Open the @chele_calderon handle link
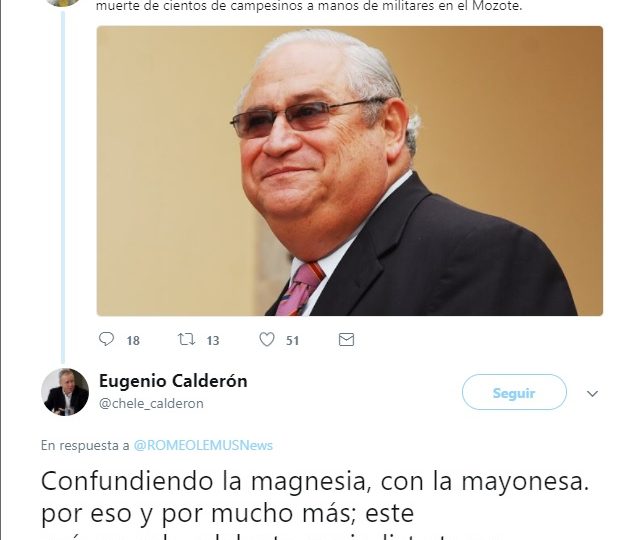 click(x=151, y=403)
